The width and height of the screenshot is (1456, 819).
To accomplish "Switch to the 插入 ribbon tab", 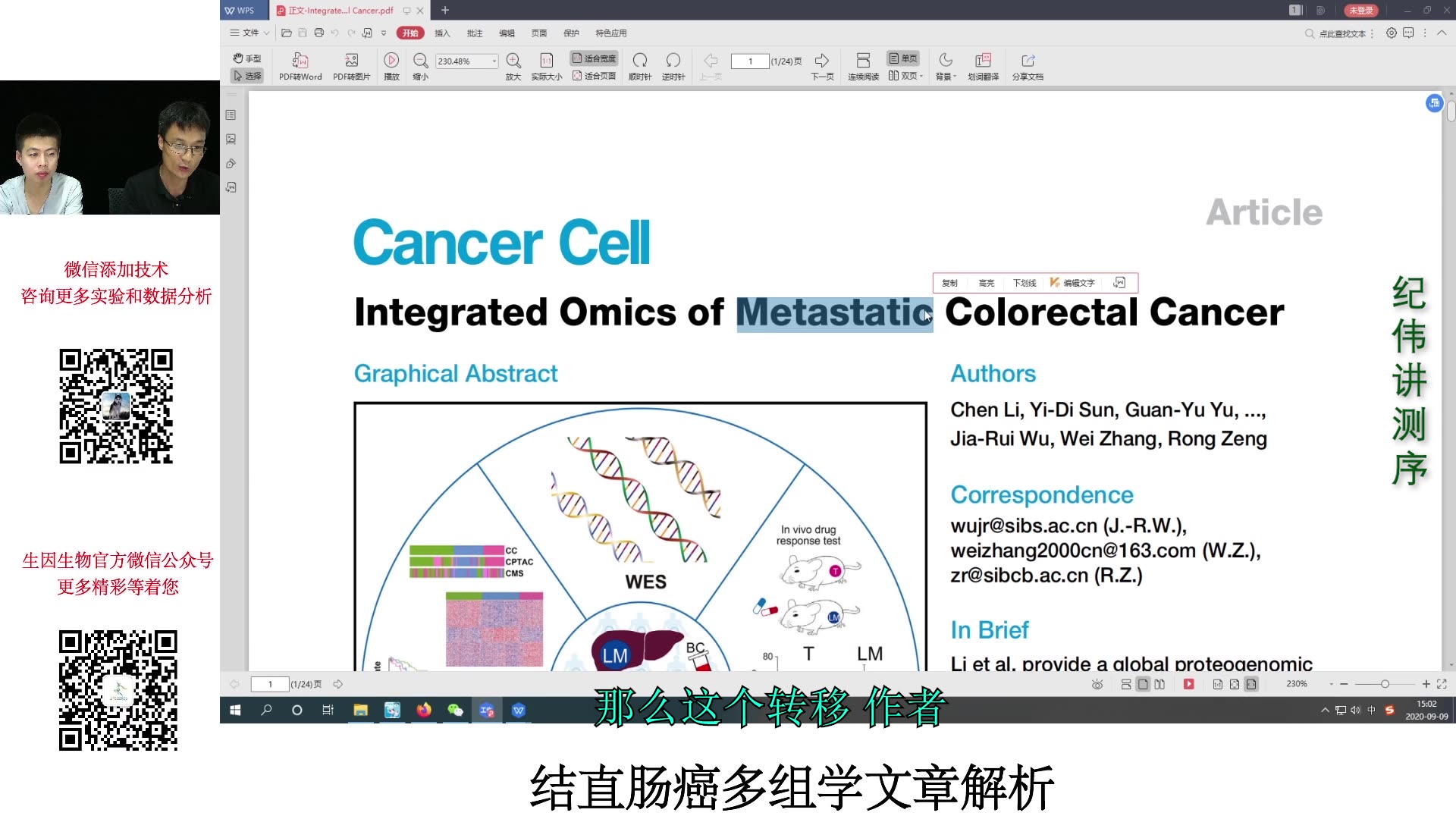I will click(442, 33).
